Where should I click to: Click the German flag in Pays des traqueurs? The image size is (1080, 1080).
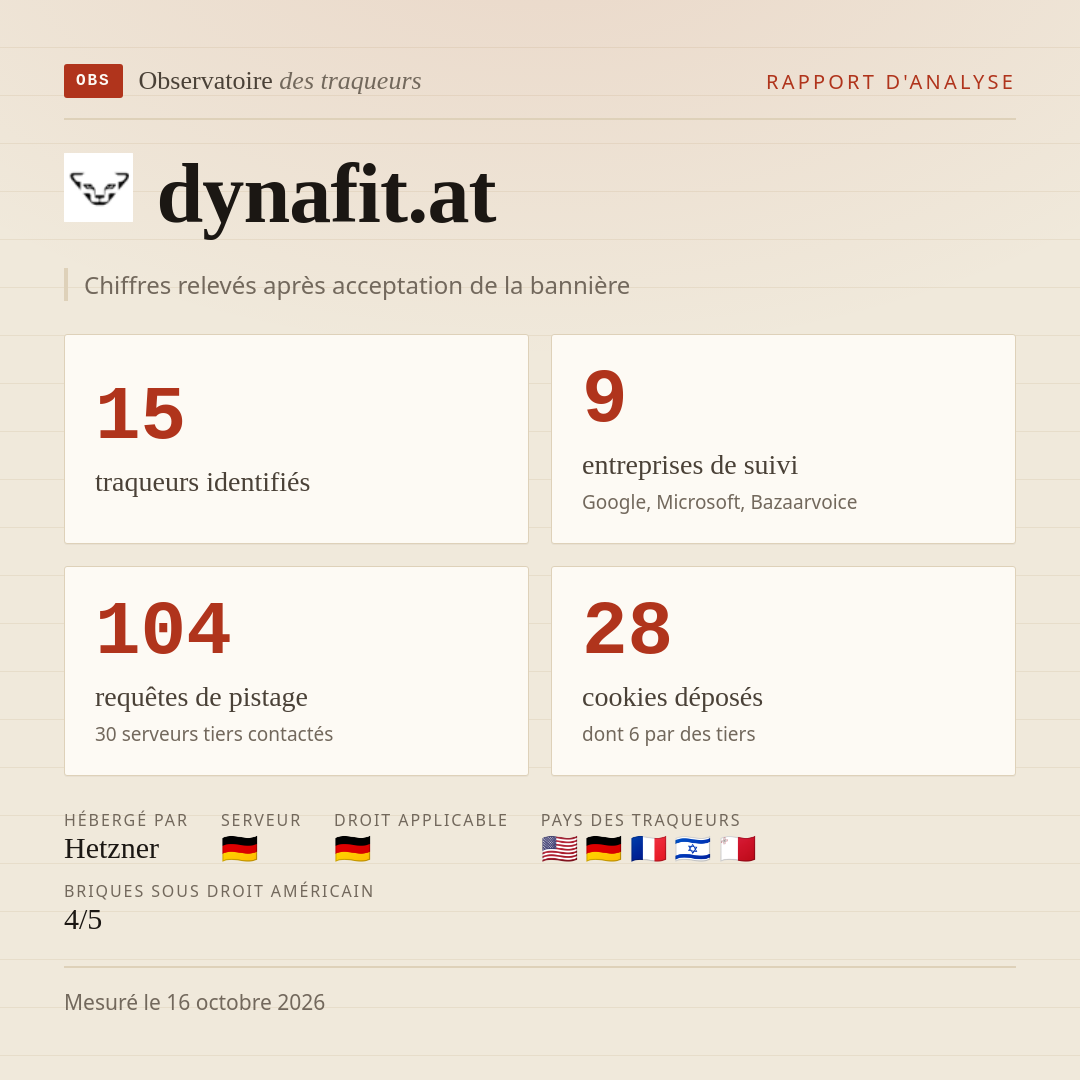coord(603,849)
